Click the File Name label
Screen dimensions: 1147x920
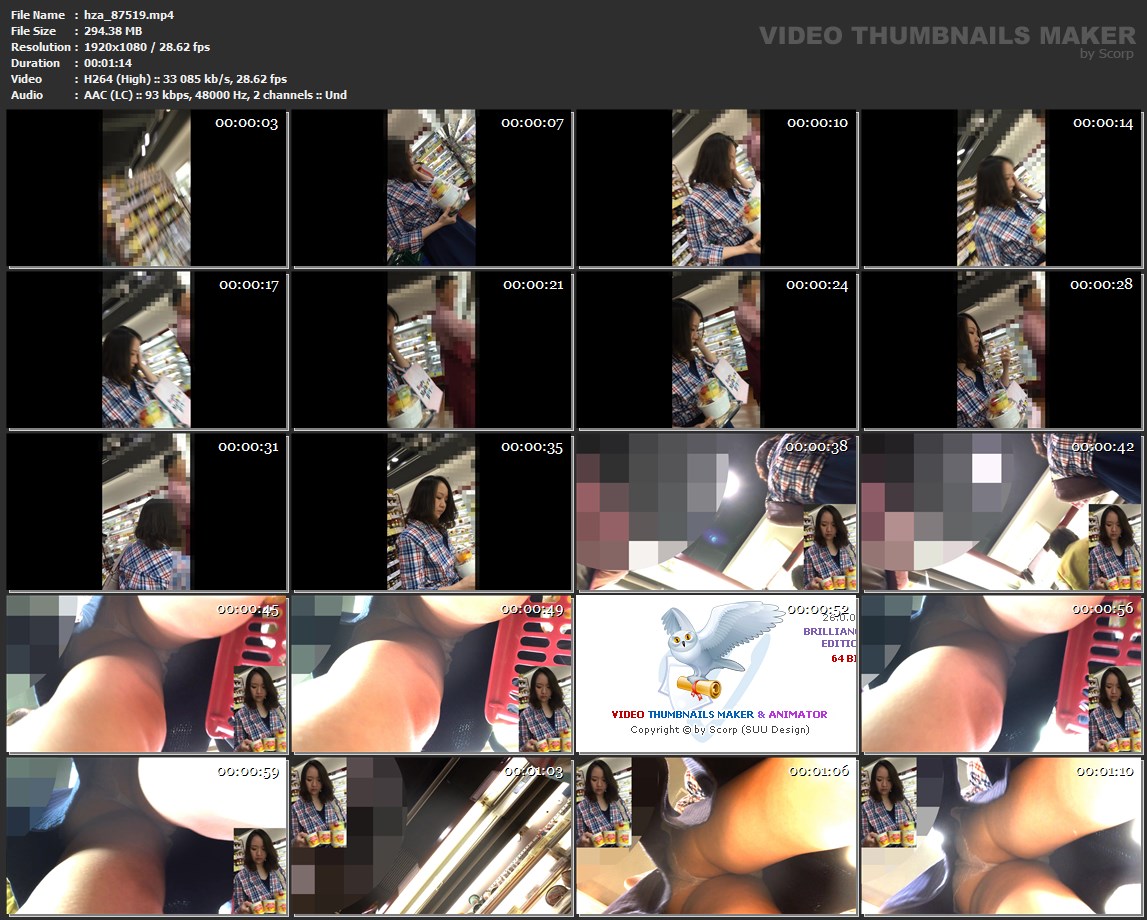click(x=37, y=15)
